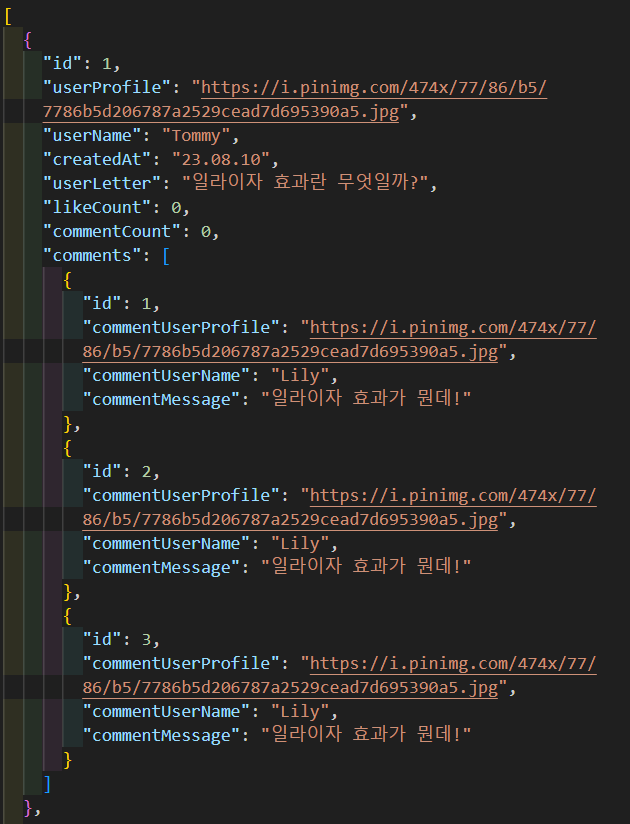Select the "Lily" value in comment id 2
630x824 pixels.
click(x=300, y=544)
